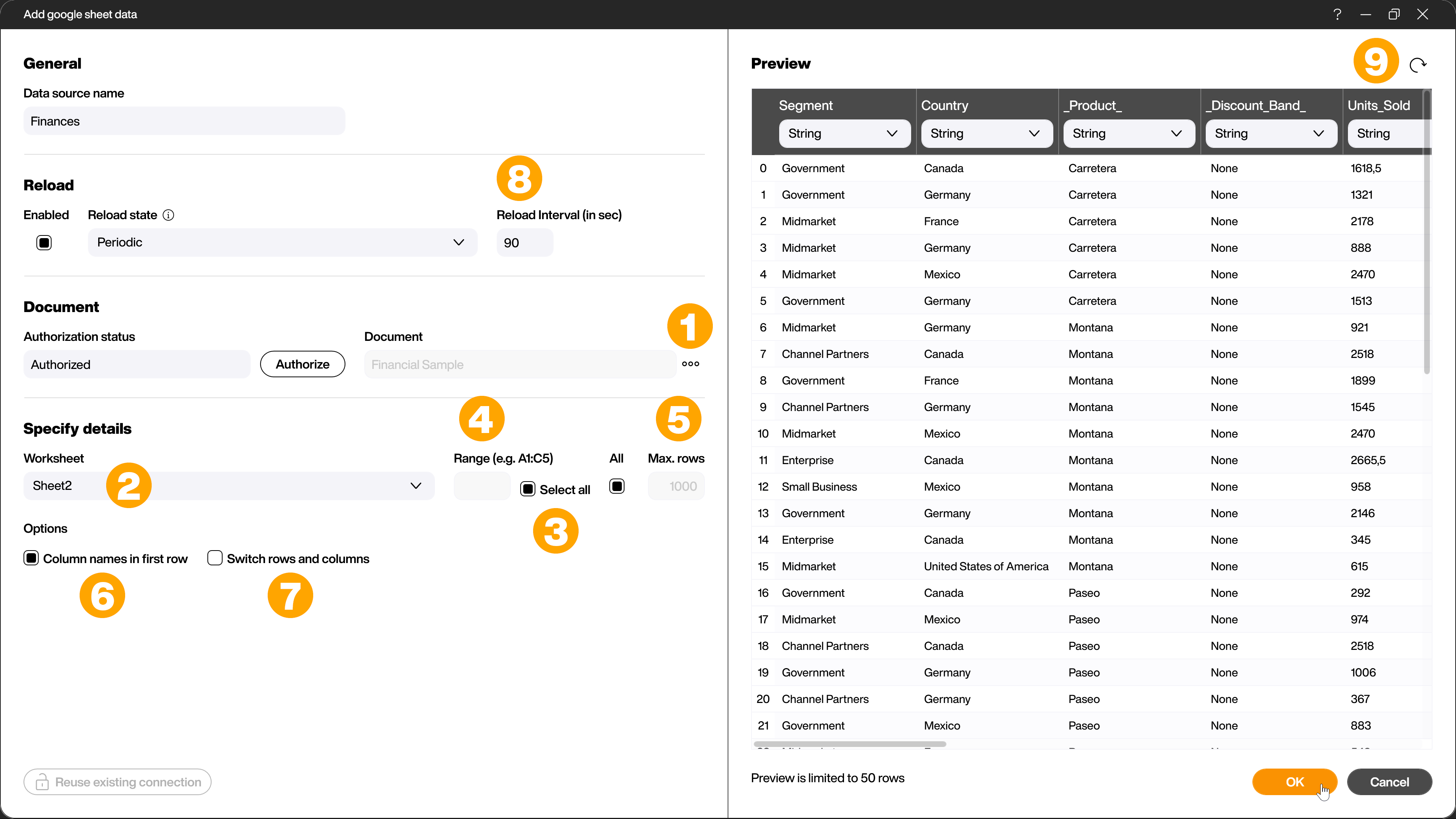The height and width of the screenshot is (819, 1456).
Task: Change the _Product_ column type dropdown
Action: (1129, 134)
